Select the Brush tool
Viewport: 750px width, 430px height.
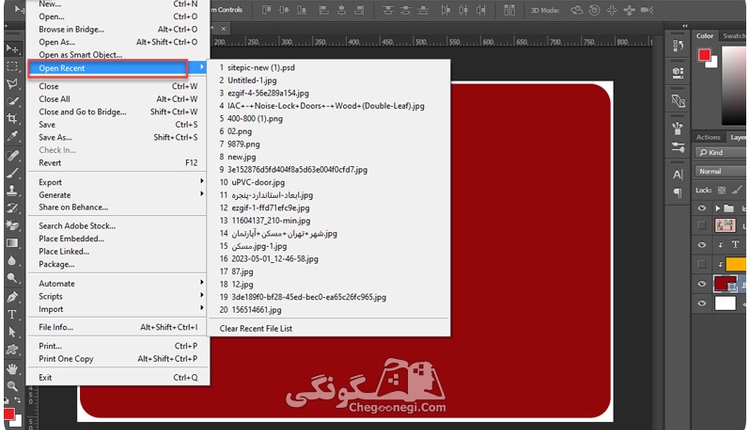point(12,173)
